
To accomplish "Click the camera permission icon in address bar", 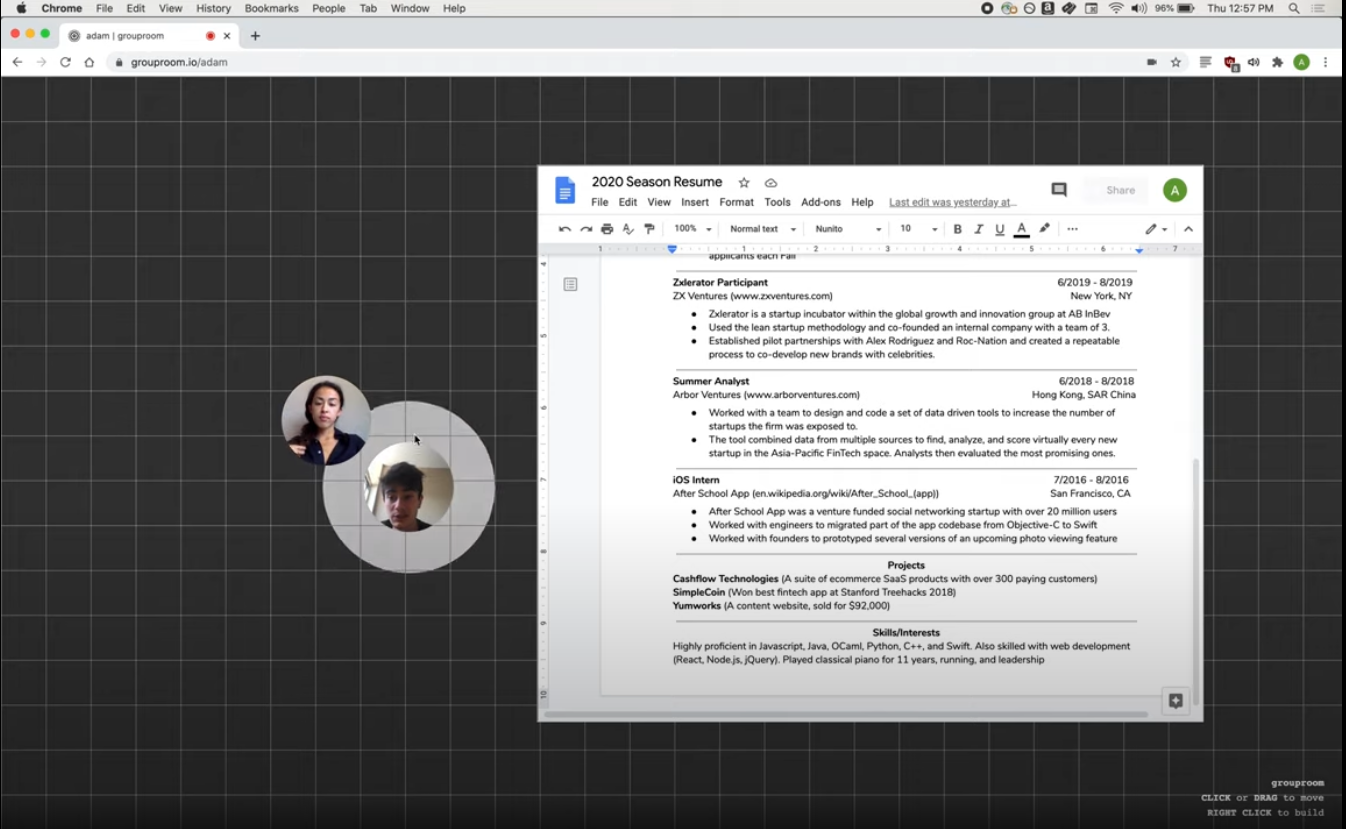I will pyautogui.click(x=1151, y=62).
